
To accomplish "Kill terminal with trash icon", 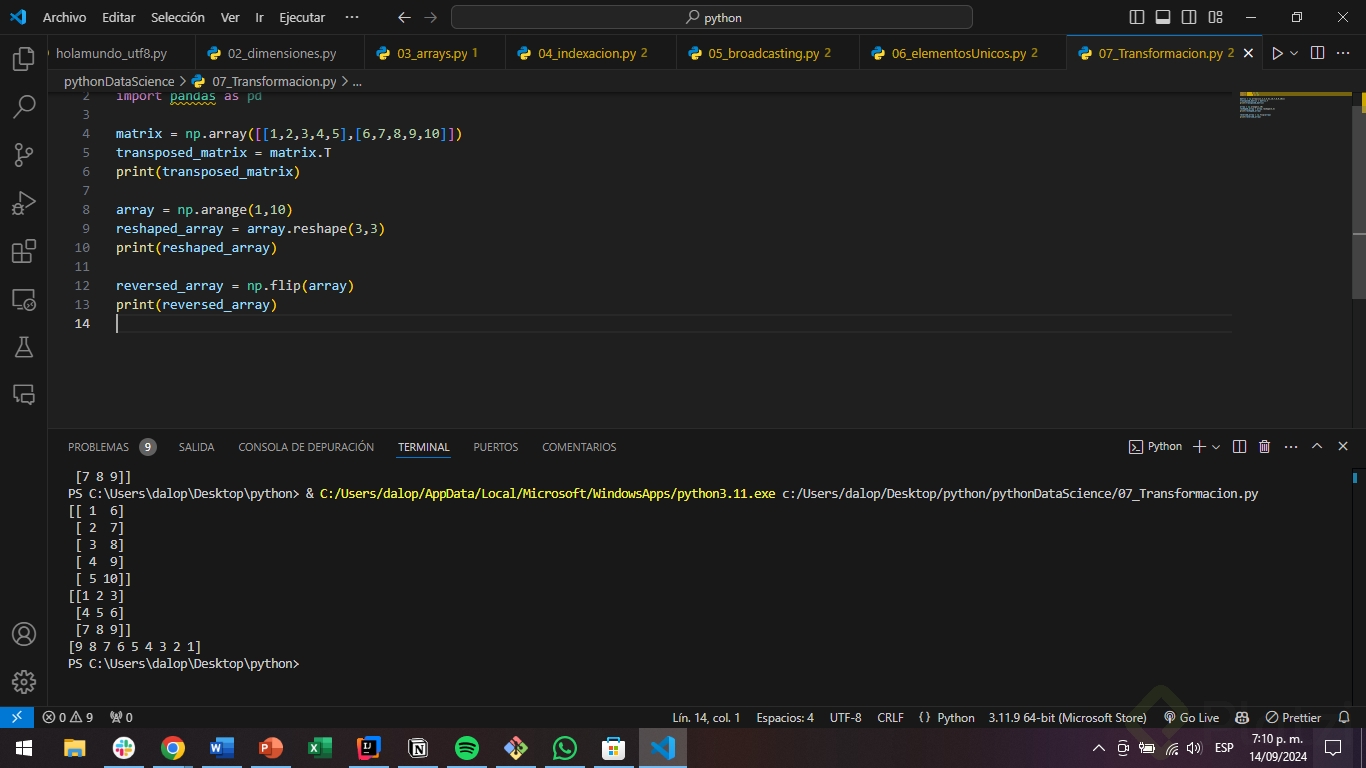I will (x=1264, y=447).
